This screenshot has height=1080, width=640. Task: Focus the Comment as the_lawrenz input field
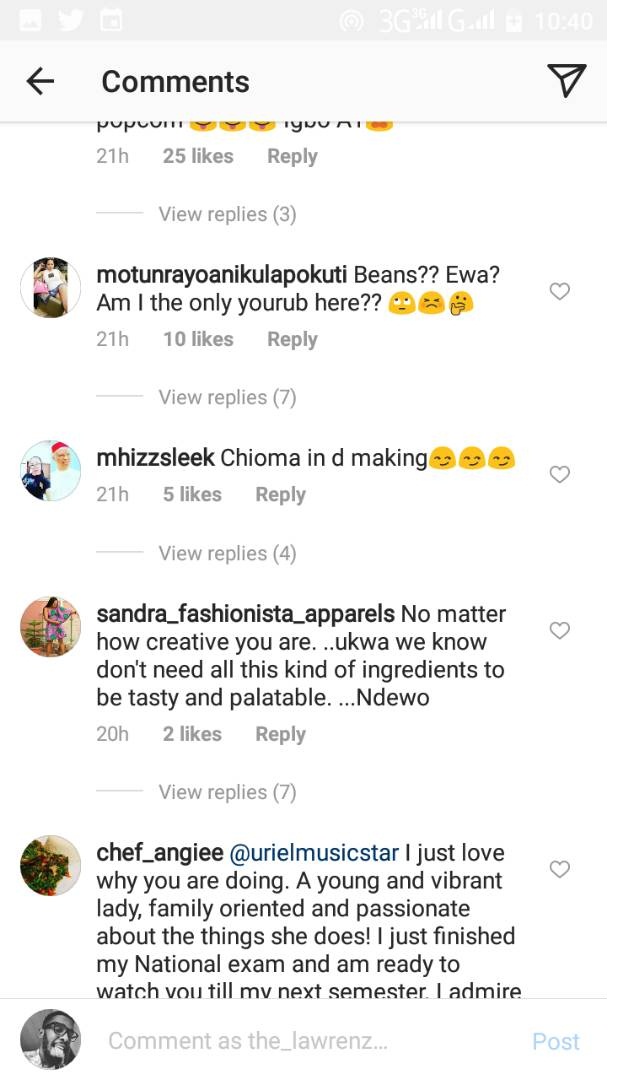tap(300, 1041)
